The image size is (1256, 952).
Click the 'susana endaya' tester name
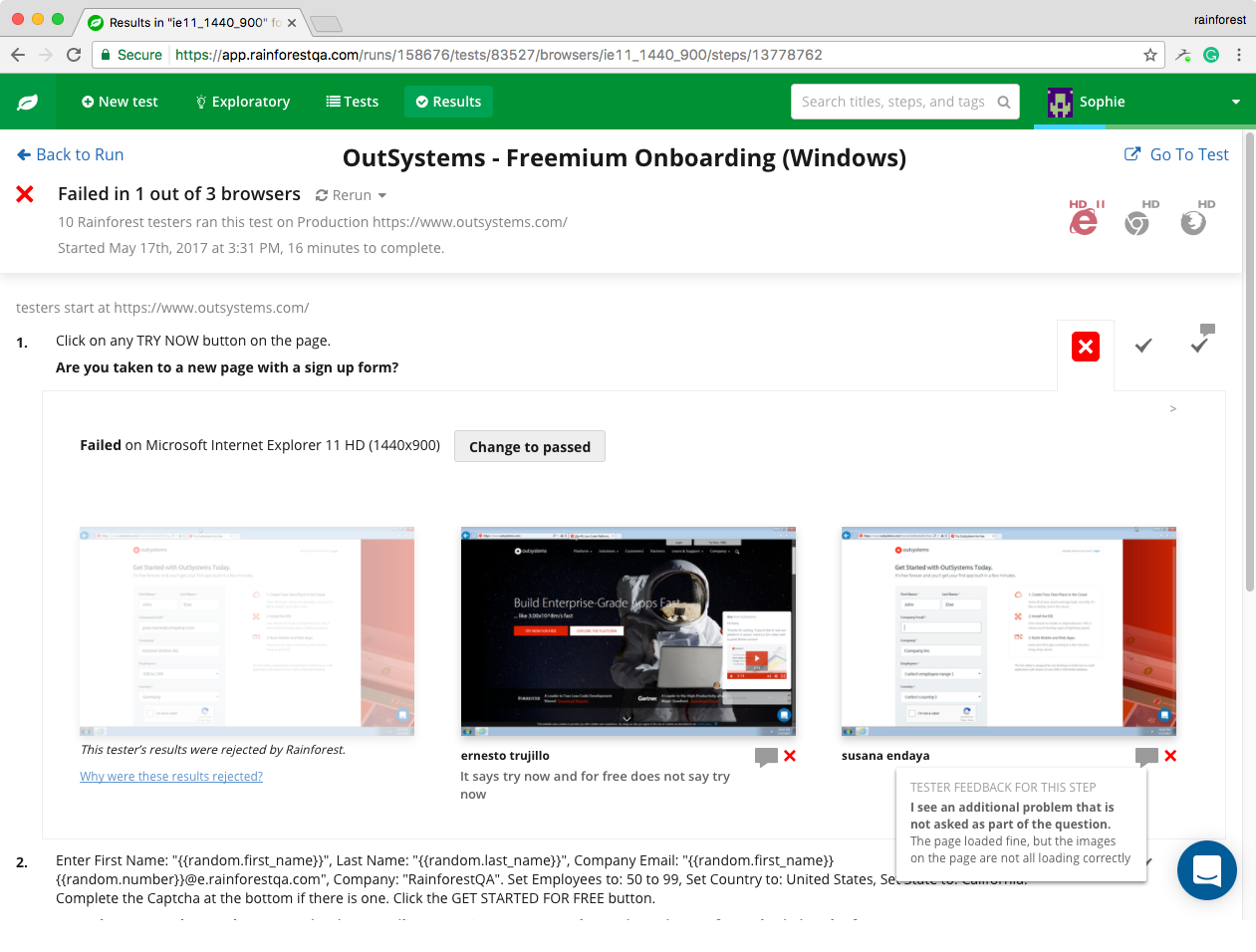click(885, 756)
